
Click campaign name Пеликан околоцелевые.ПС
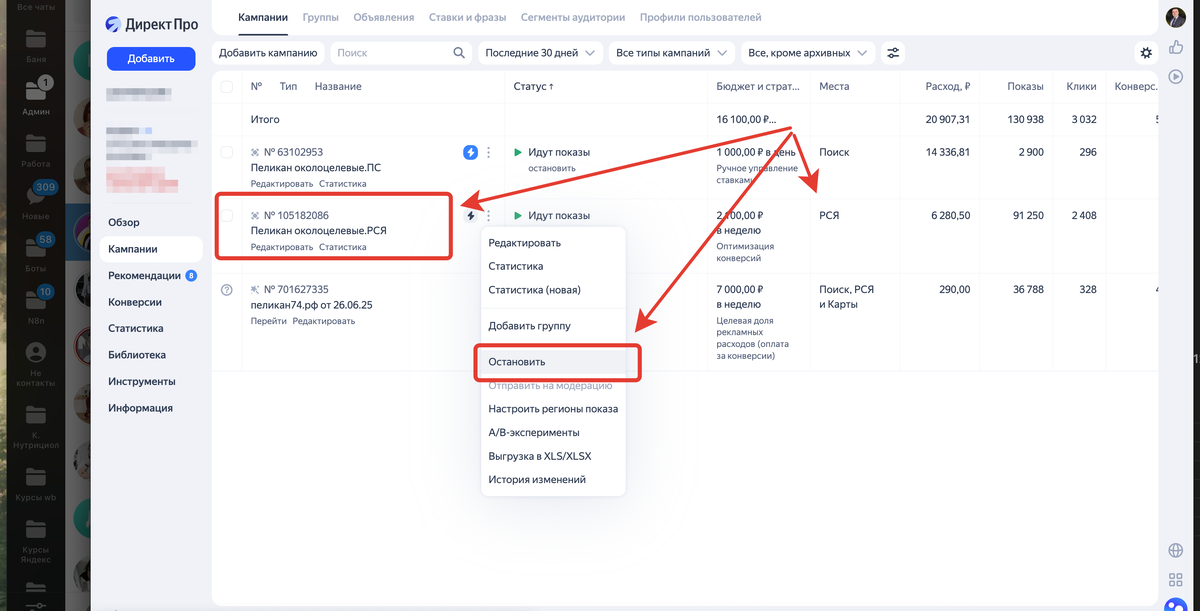(318, 168)
